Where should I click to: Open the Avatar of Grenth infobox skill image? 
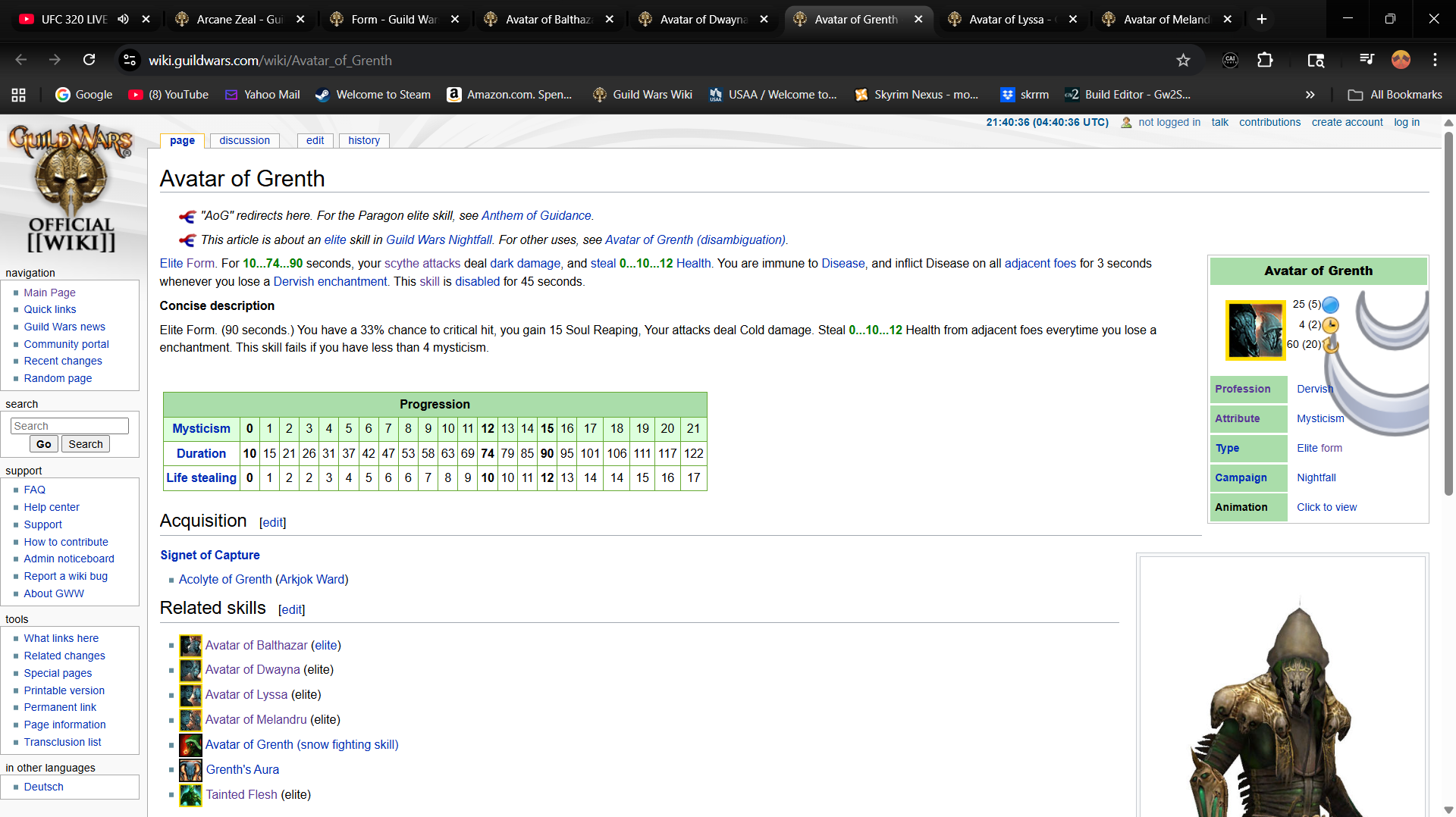pyautogui.click(x=1255, y=330)
